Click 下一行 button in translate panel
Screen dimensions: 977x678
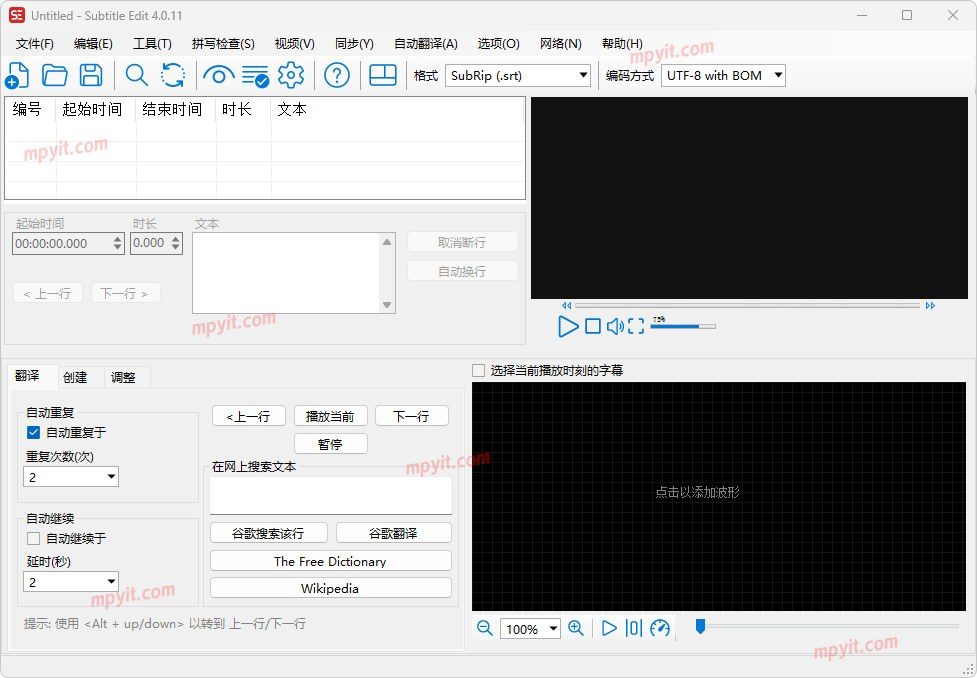[x=412, y=416]
